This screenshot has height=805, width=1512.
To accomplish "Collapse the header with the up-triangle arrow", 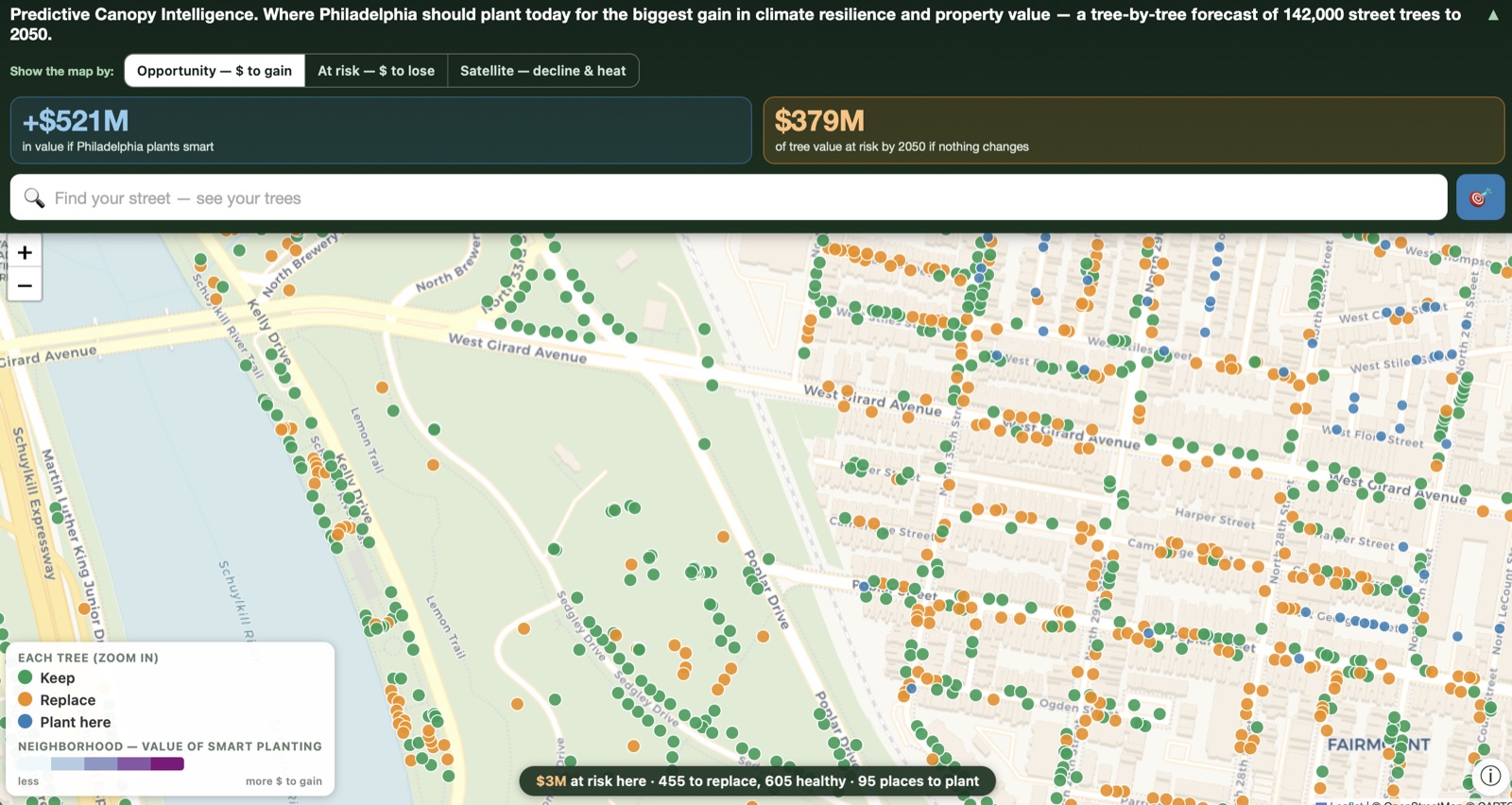I will (1493, 15).
